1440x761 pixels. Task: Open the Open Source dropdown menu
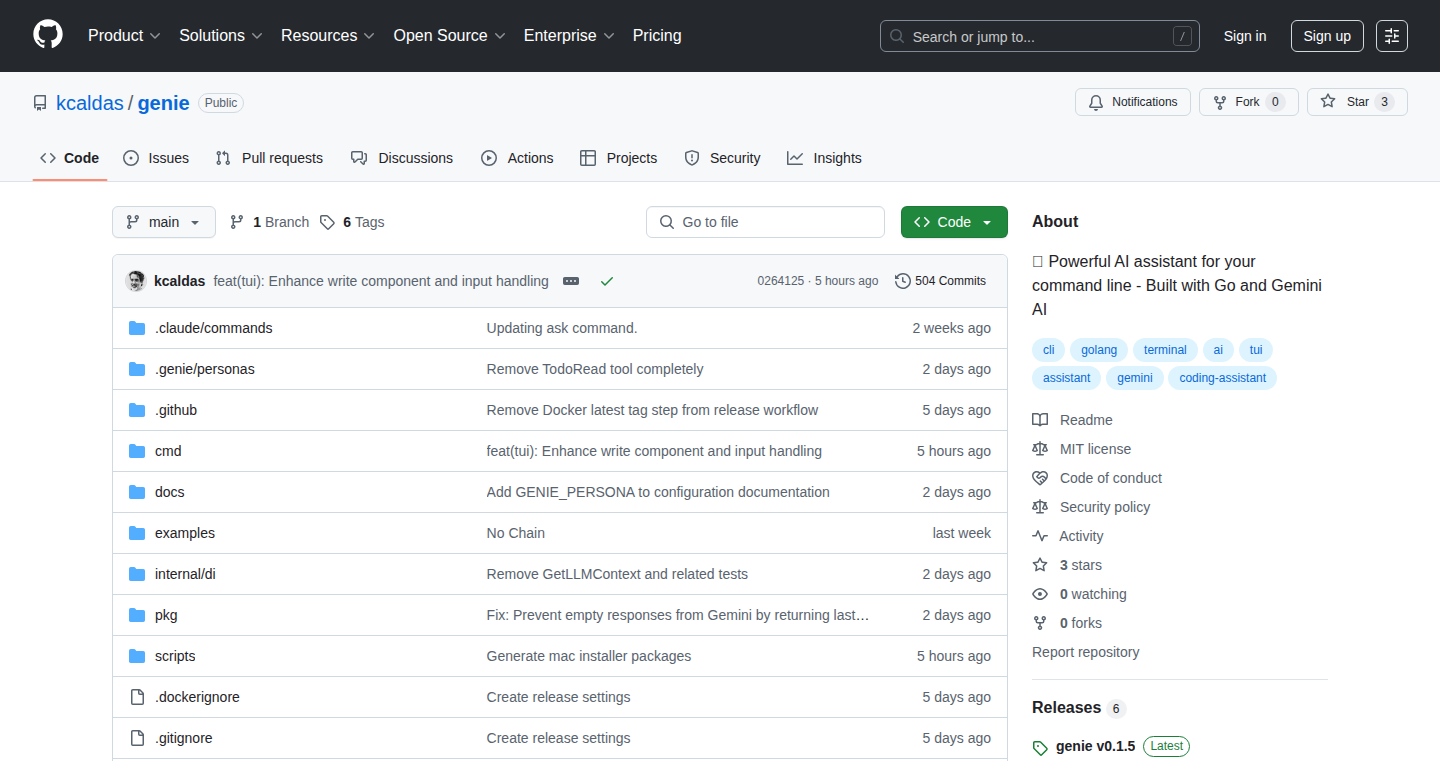tap(449, 36)
